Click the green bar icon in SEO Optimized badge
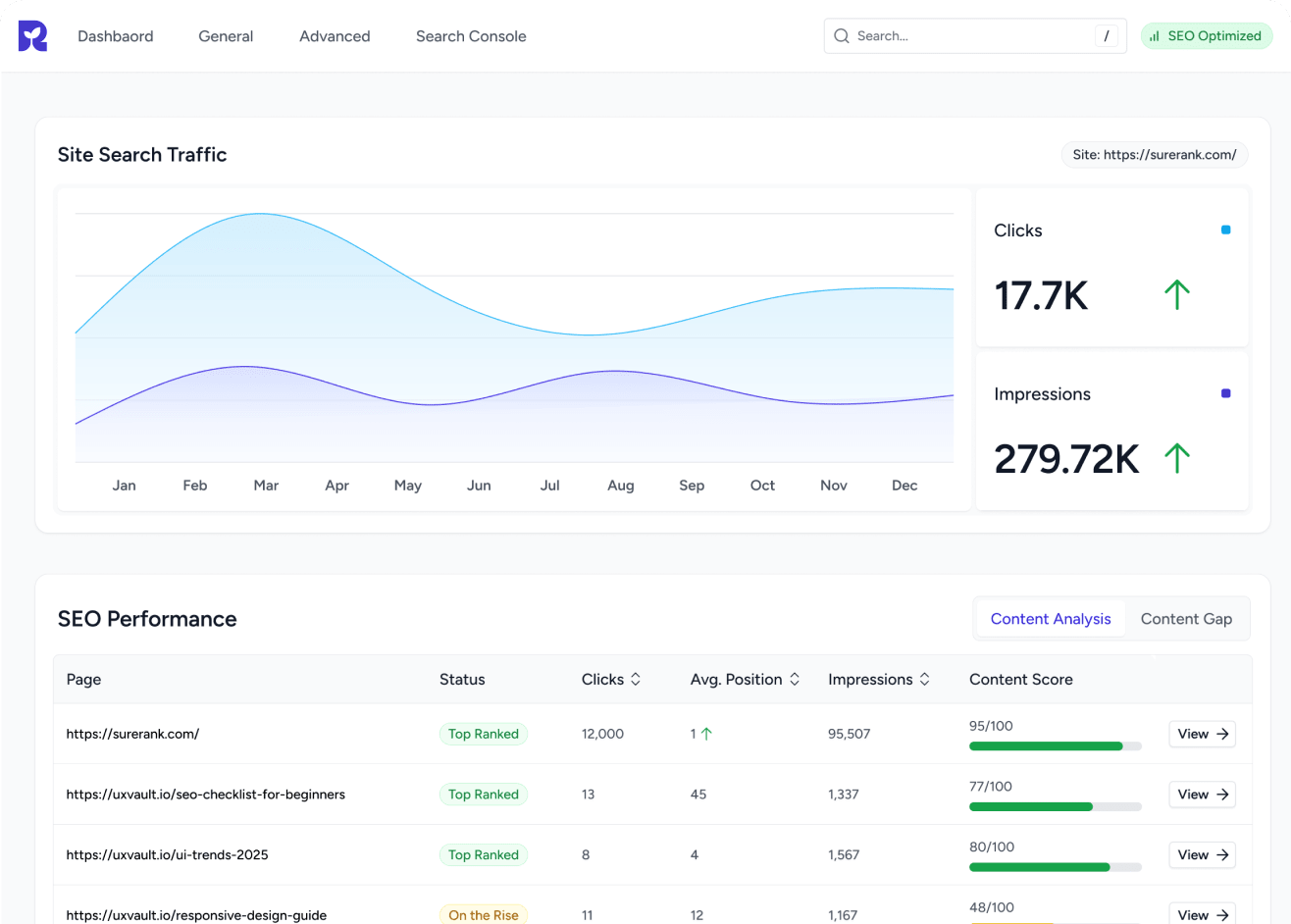This screenshot has width=1291, height=924. click(x=1156, y=35)
